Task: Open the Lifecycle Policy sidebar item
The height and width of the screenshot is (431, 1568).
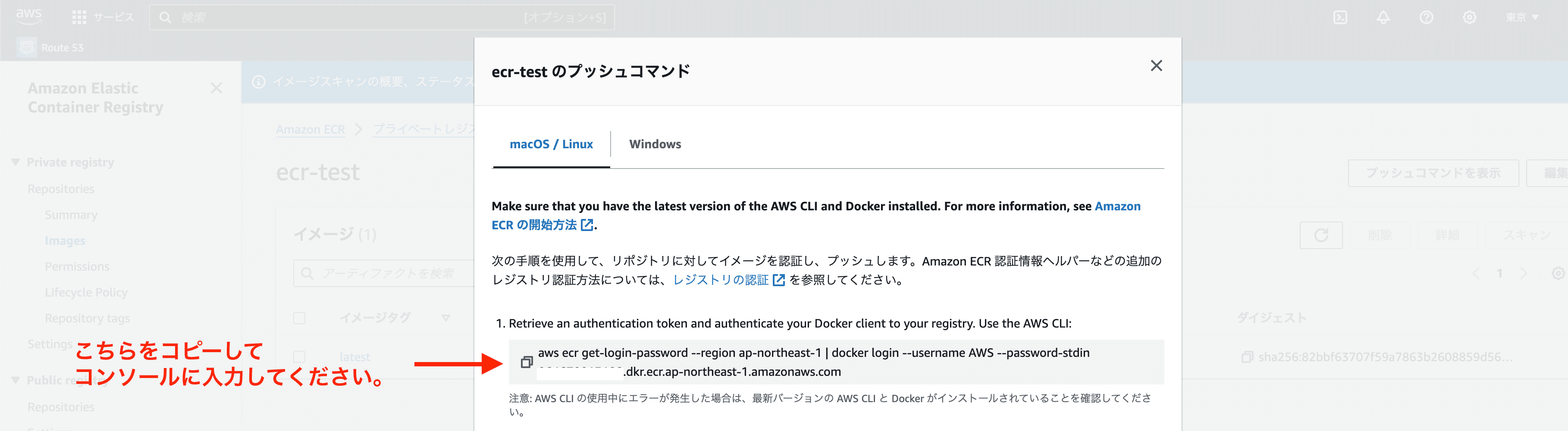Action: click(86, 292)
